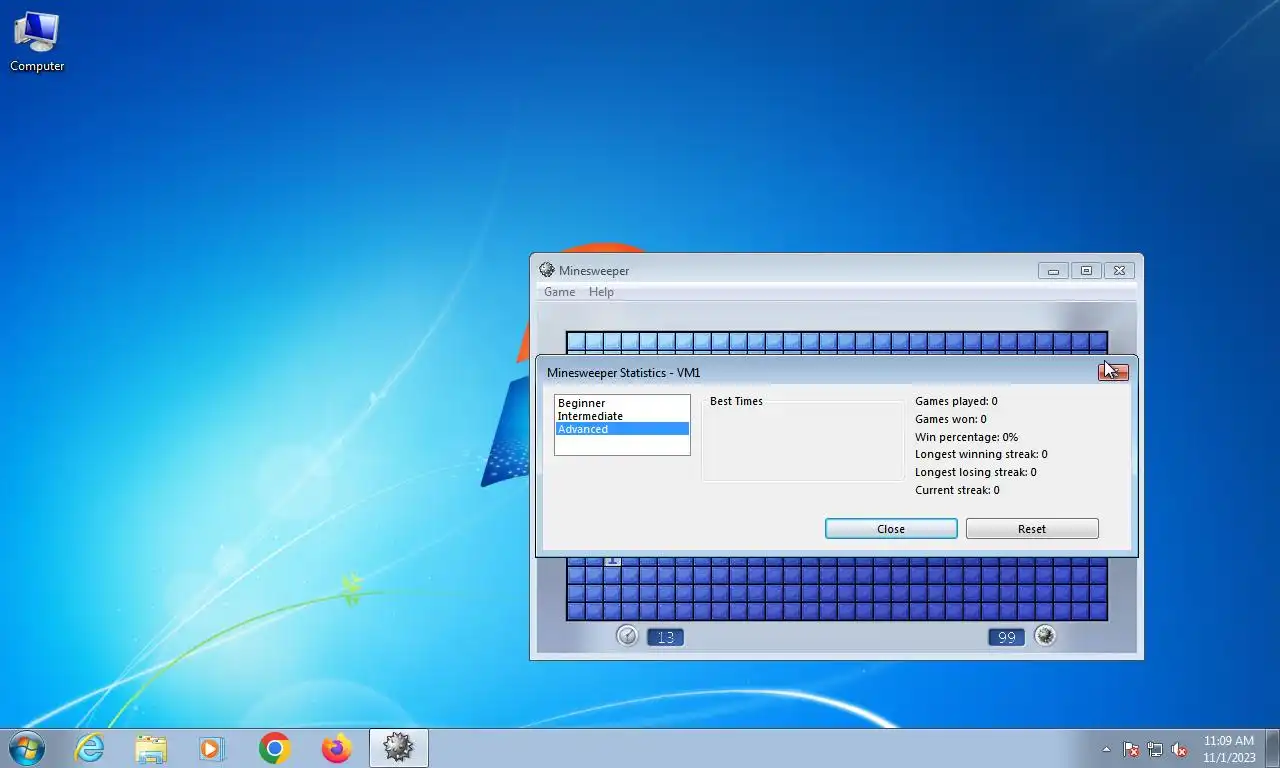The height and width of the screenshot is (768, 1280).
Task: Select Beginner in the difficulty list
Action: [x=622, y=403]
